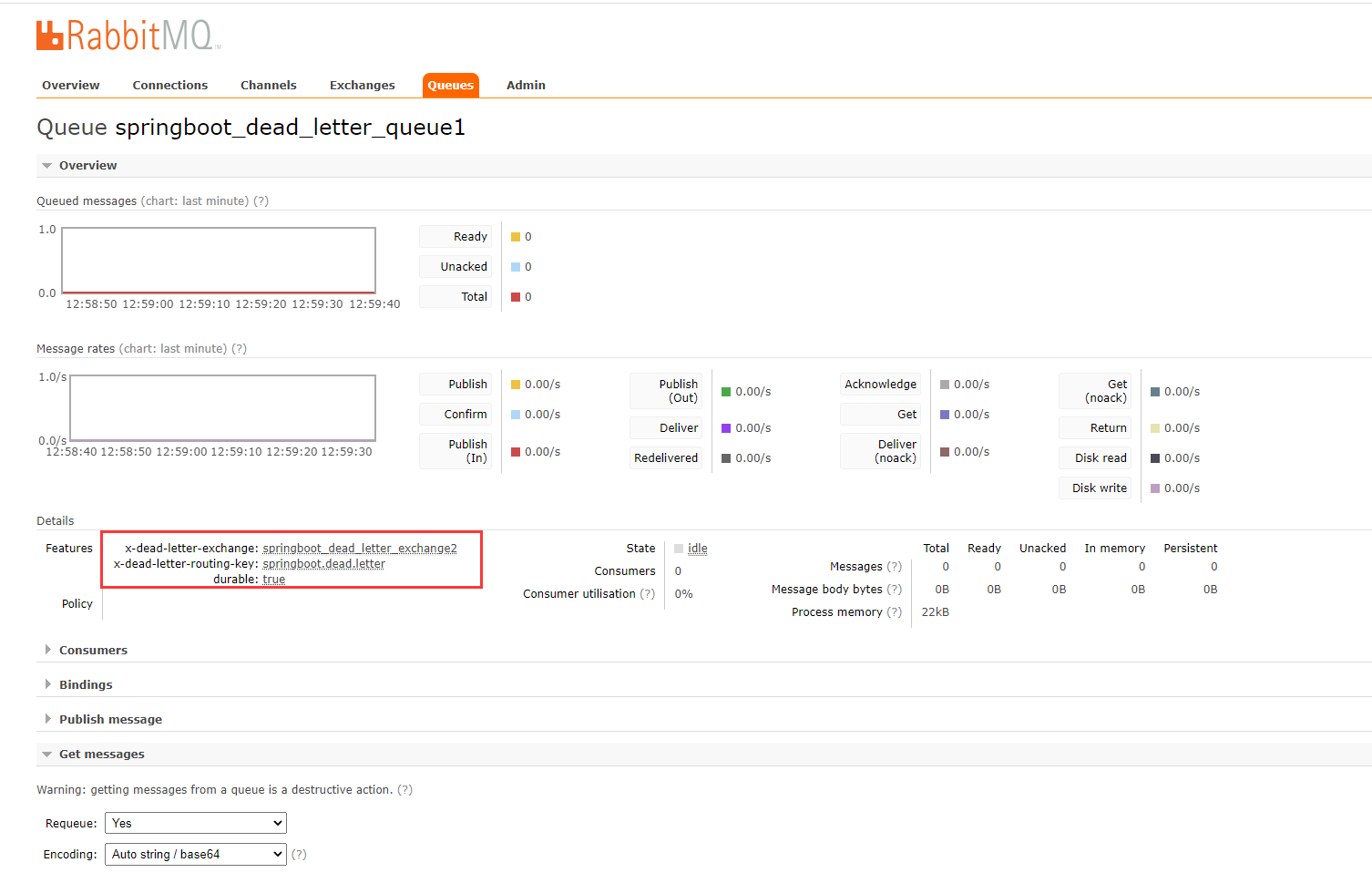This screenshot has height=873, width=1372.
Task: Click help icon next to Message rates
Action: click(x=239, y=348)
